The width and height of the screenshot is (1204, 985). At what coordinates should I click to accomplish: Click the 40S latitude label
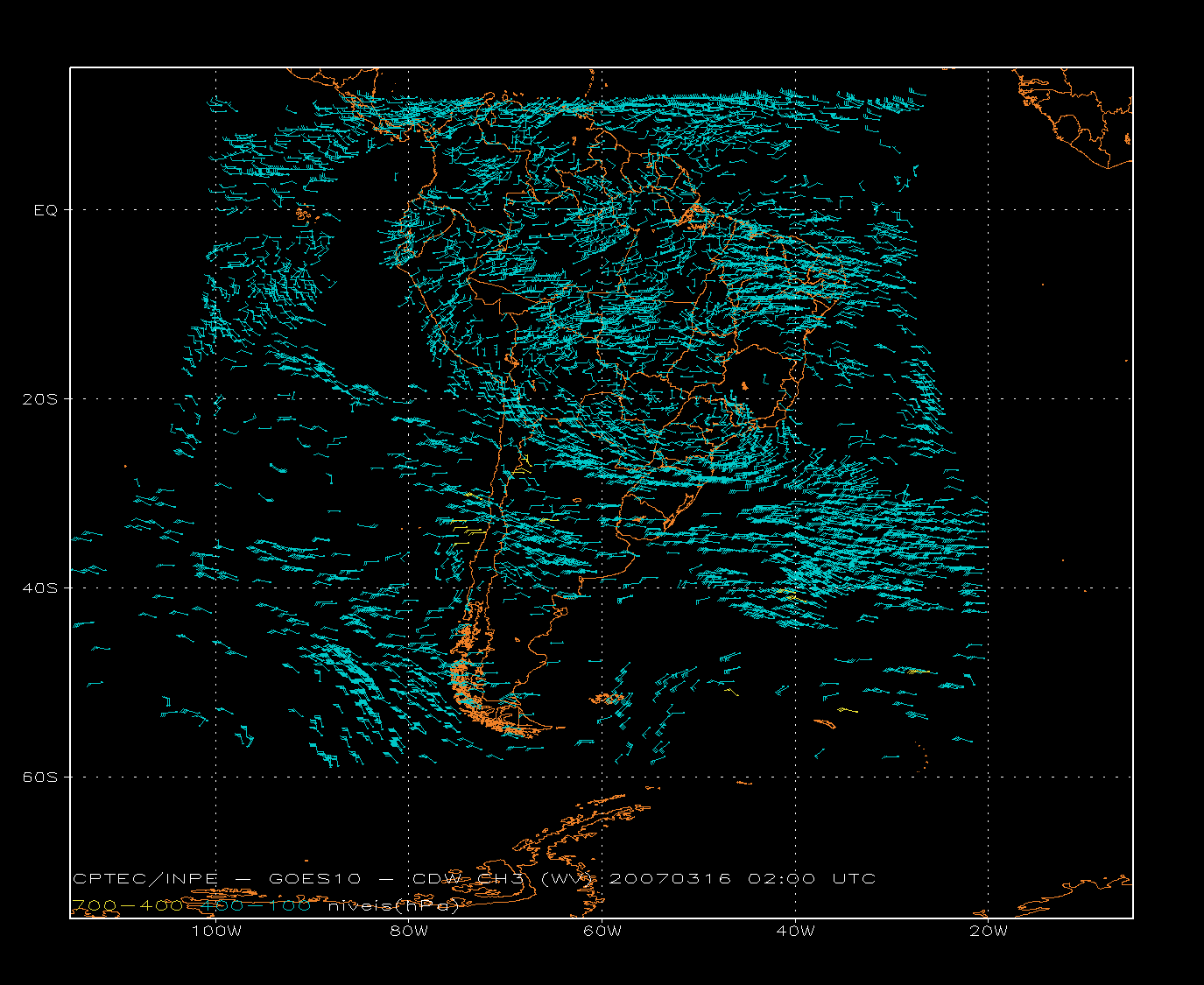[x=39, y=588]
